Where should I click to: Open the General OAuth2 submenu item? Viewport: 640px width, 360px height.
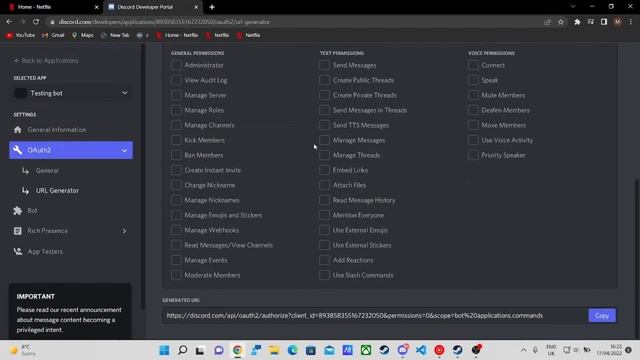click(47, 171)
